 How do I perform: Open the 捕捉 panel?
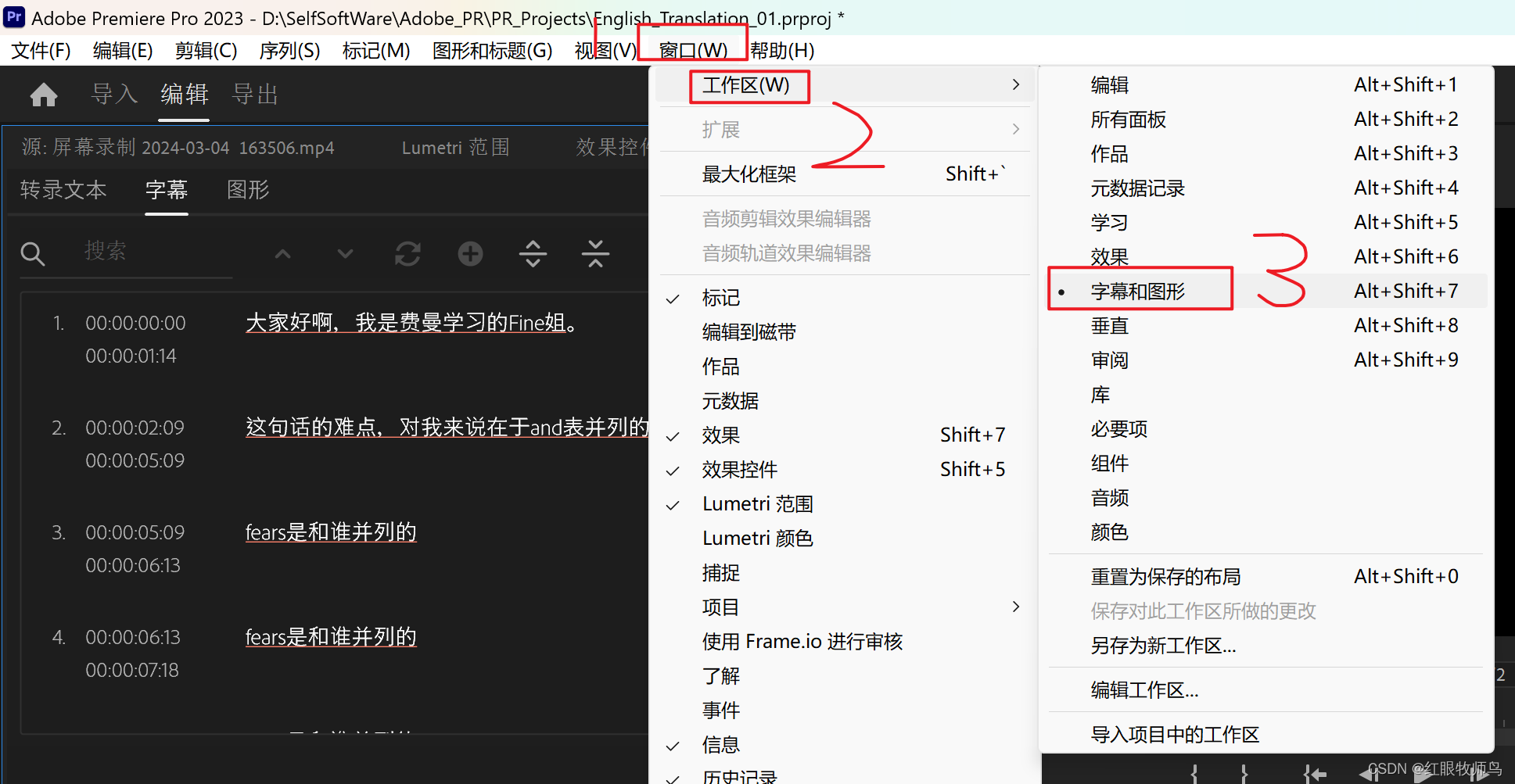(x=845, y=573)
